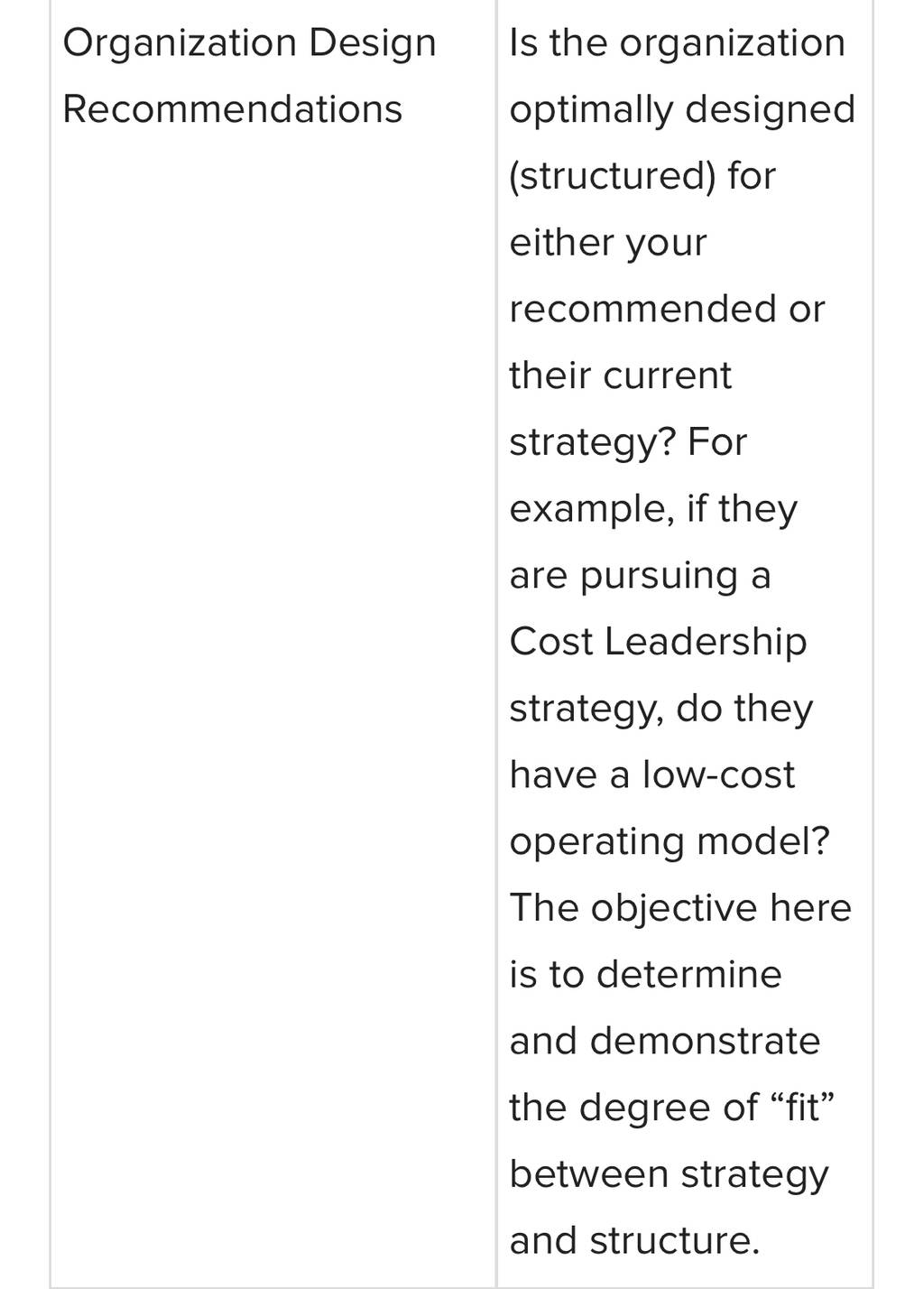Image resolution: width=924 pixels, height=1289 pixels.
Task: Click the word 'Recommendations' in left cell
Action: (x=232, y=109)
